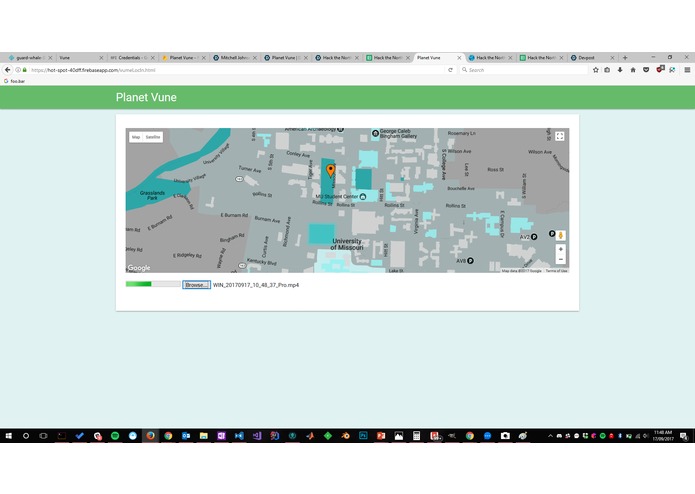The image size is (695, 494).
Task: Click the Grasslands Park map label
Action: tap(152, 195)
